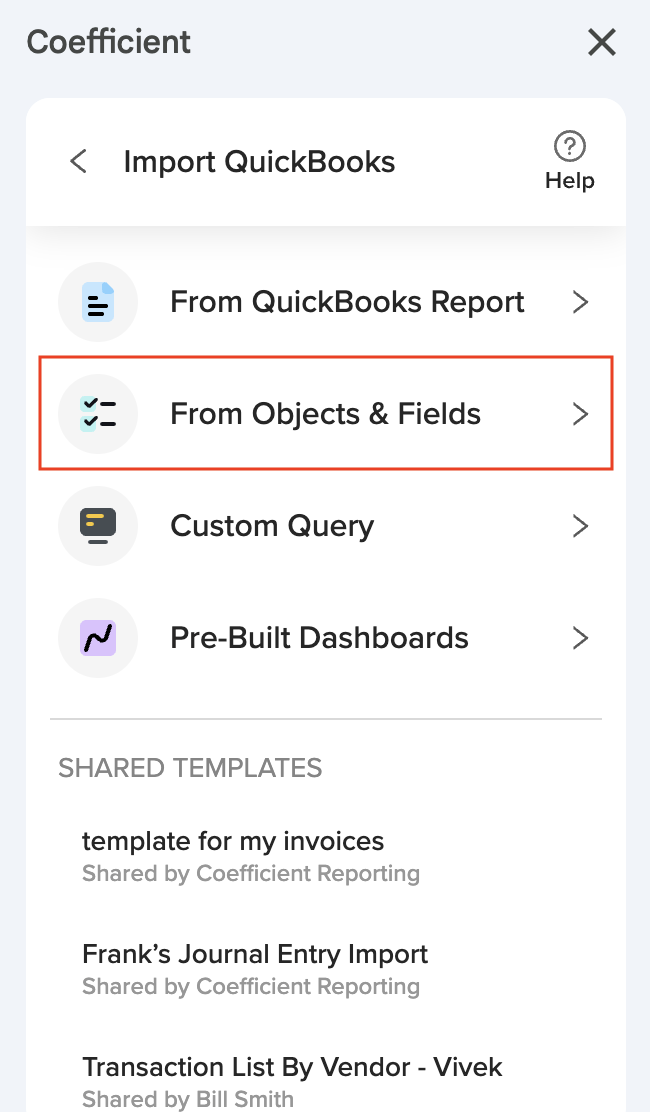Viewport: 650px width, 1112px height.
Task: Open Frank's Journal Entry Import template
Action: coord(255,954)
